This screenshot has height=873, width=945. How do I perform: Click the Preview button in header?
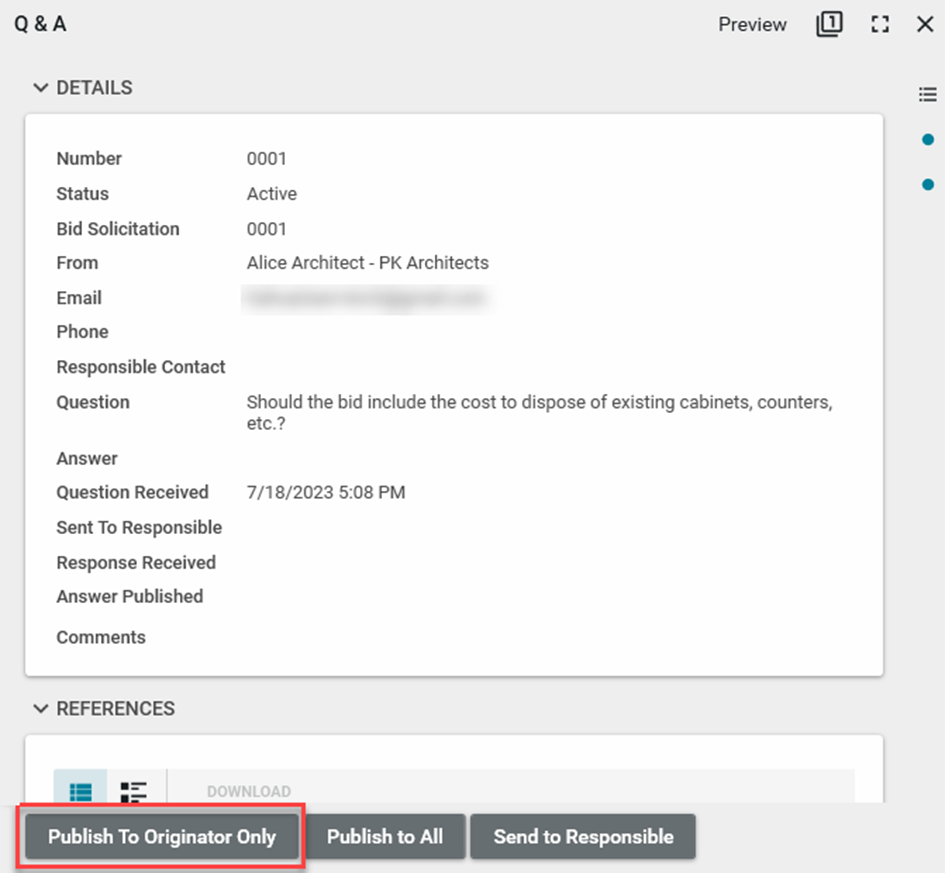(752, 25)
